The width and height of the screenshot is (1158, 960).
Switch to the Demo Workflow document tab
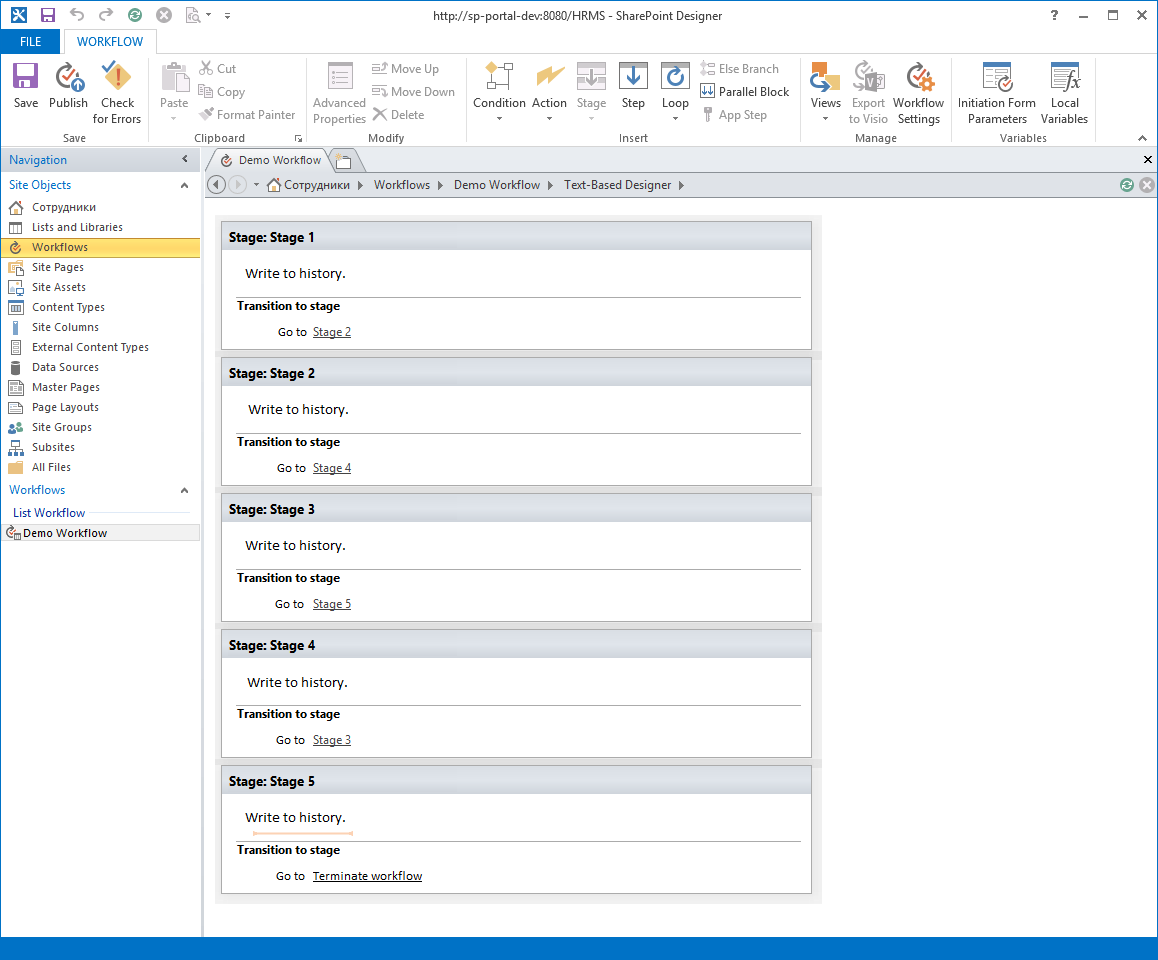point(272,160)
